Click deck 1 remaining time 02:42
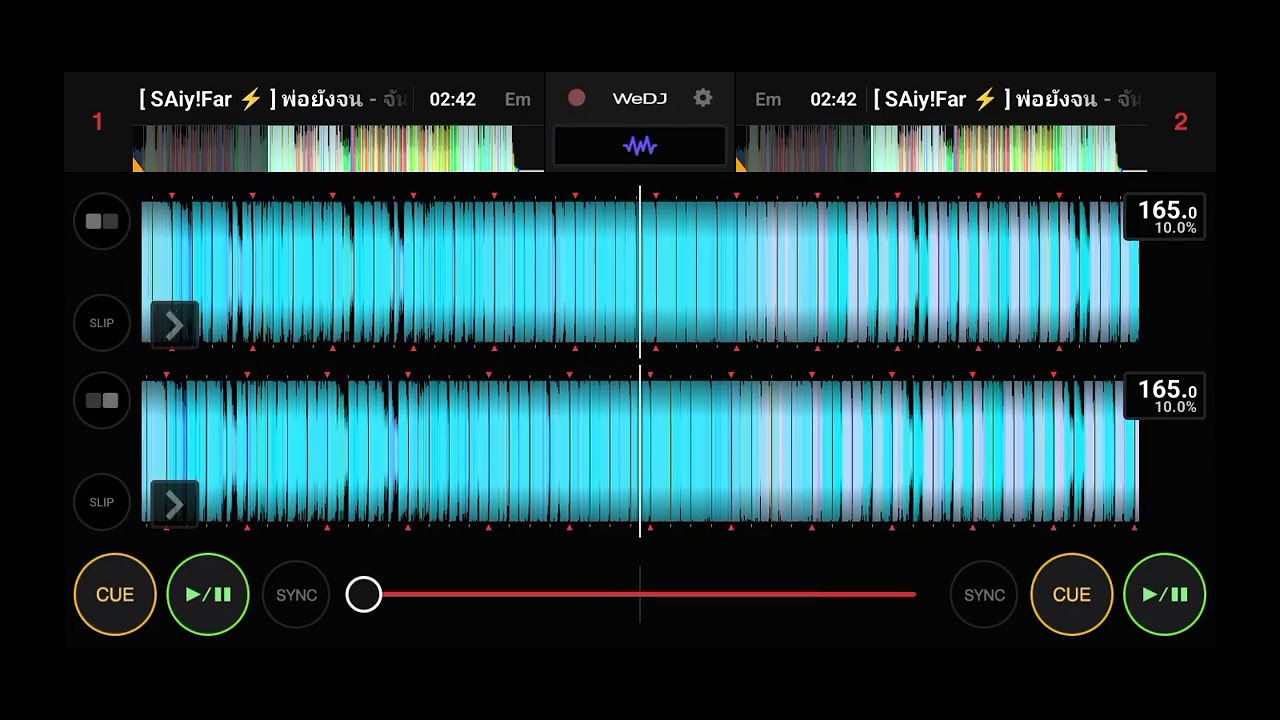Image resolution: width=1280 pixels, height=720 pixels. (453, 99)
